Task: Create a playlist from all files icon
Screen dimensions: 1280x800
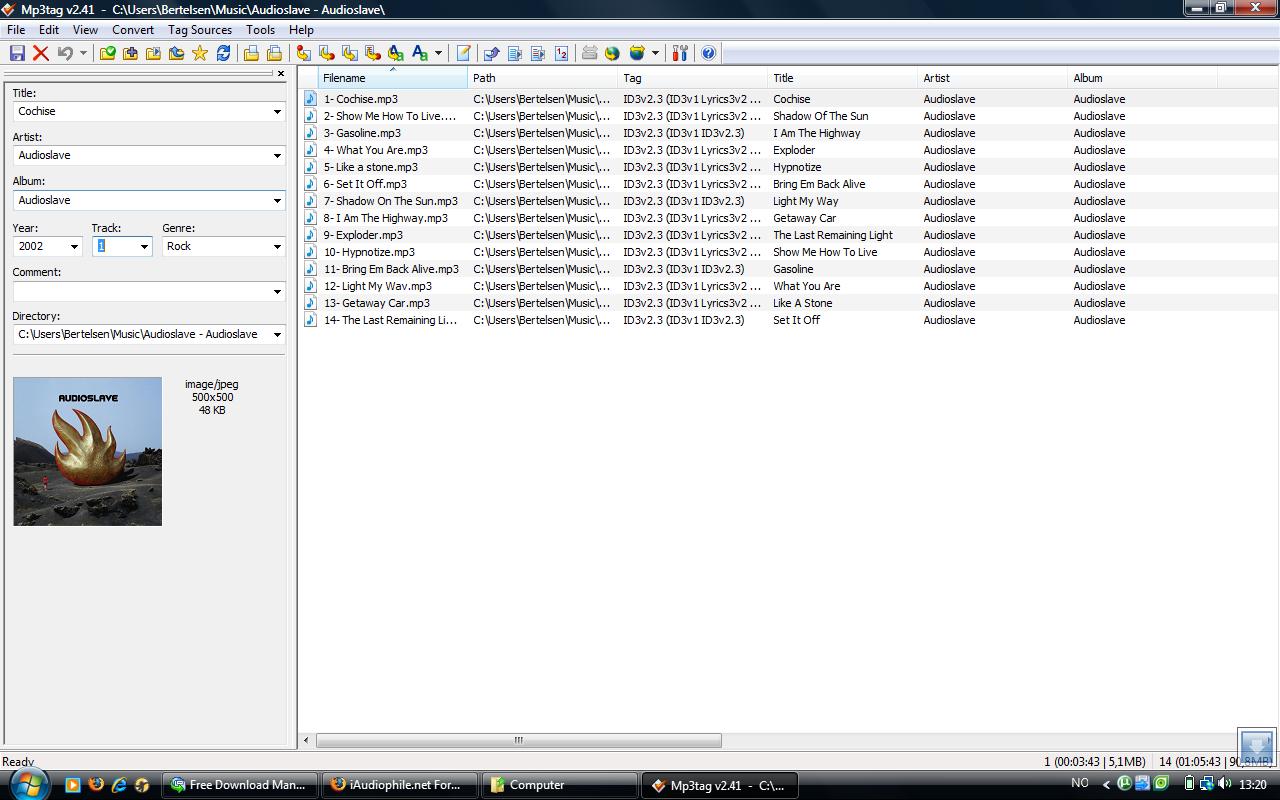Action: [x=251, y=53]
